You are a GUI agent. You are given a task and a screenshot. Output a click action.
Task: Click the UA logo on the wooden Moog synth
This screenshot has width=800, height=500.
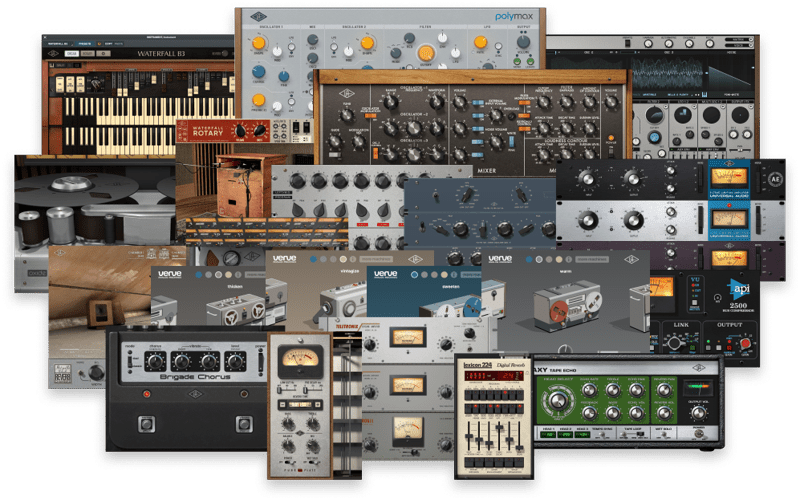point(347,93)
